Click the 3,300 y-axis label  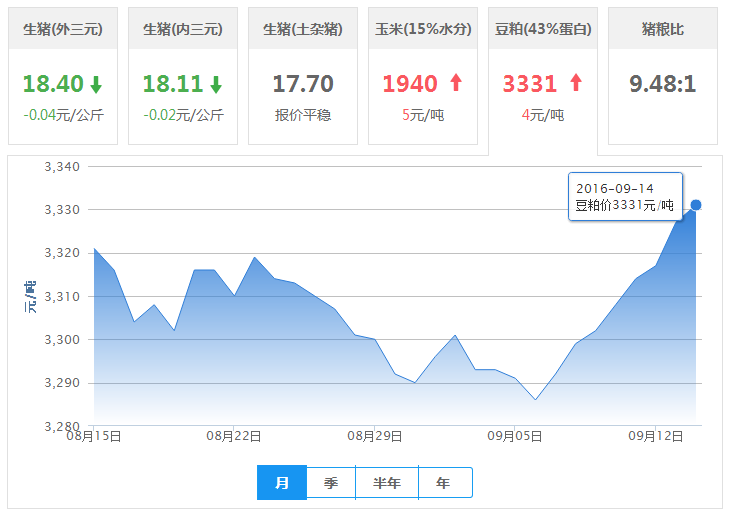point(62,340)
